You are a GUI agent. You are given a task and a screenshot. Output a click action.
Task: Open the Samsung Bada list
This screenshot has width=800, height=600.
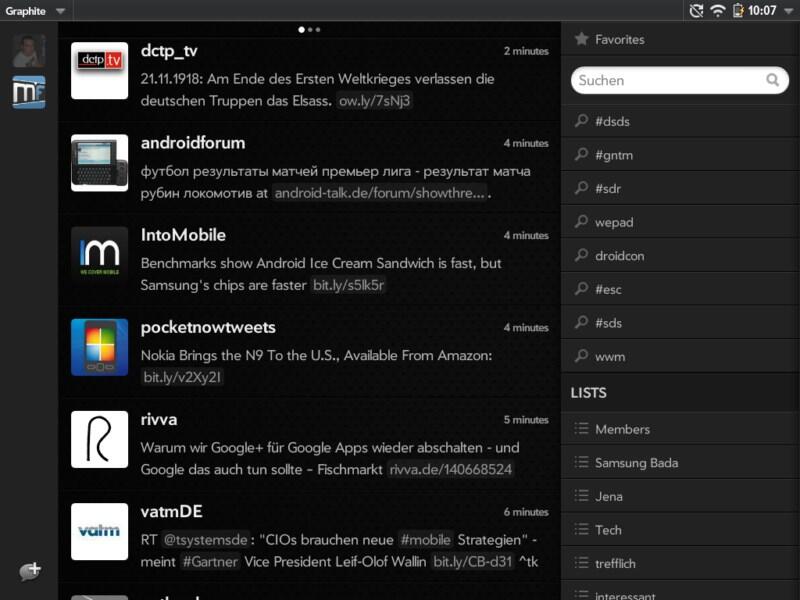pyautogui.click(x=680, y=463)
